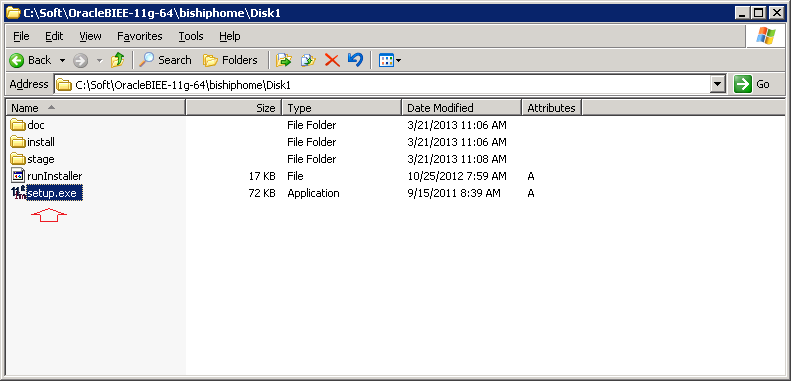Open the Views toolbar icon
The width and height of the screenshot is (791, 381).
coord(386,61)
